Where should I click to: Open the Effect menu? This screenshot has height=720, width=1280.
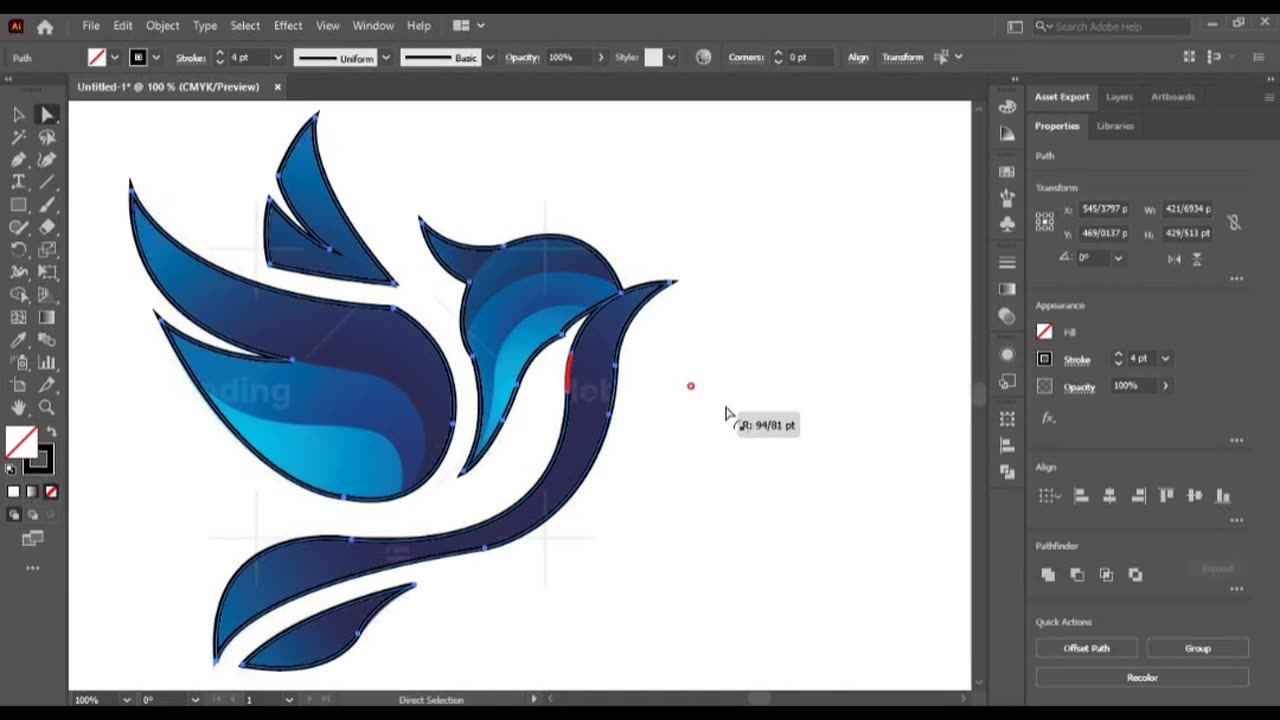pyautogui.click(x=288, y=25)
